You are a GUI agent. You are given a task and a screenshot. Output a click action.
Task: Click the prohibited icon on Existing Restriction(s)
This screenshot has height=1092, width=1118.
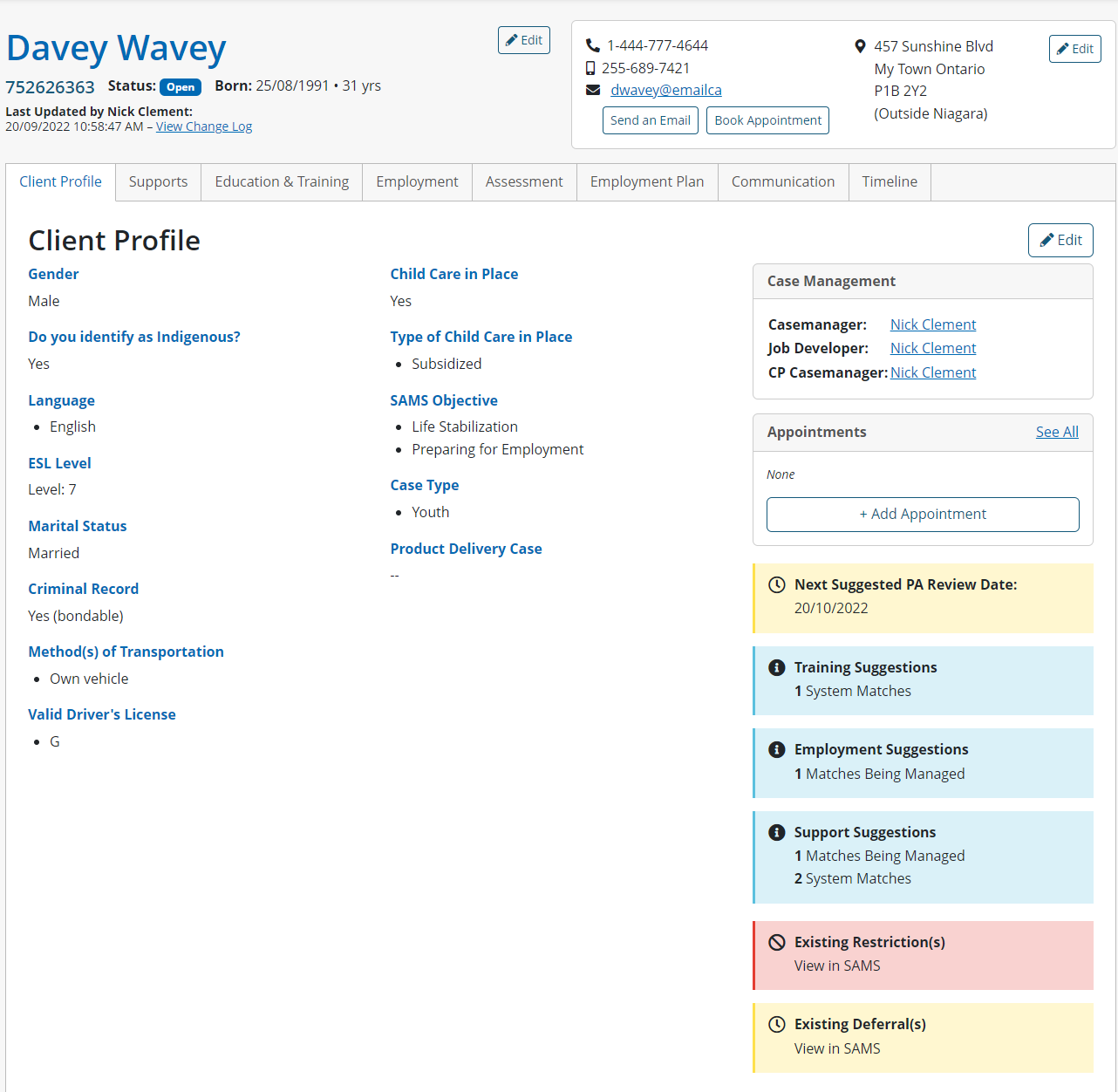coord(776,942)
